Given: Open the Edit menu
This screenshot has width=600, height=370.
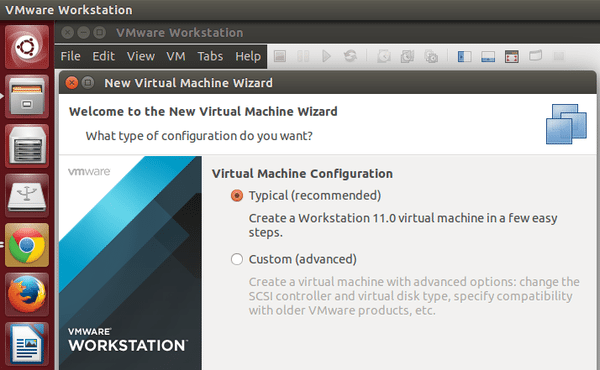Looking at the screenshot, I should click(103, 56).
